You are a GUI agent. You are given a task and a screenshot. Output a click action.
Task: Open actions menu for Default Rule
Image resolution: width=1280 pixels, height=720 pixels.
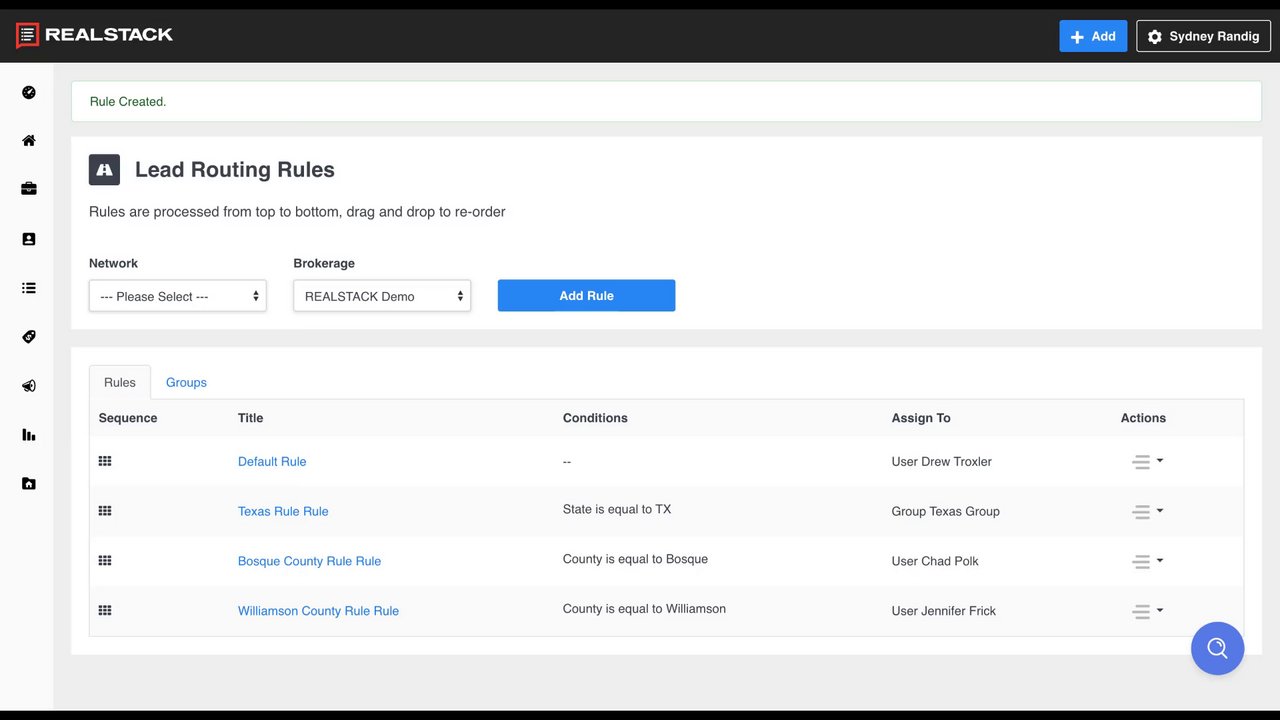(1146, 462)
